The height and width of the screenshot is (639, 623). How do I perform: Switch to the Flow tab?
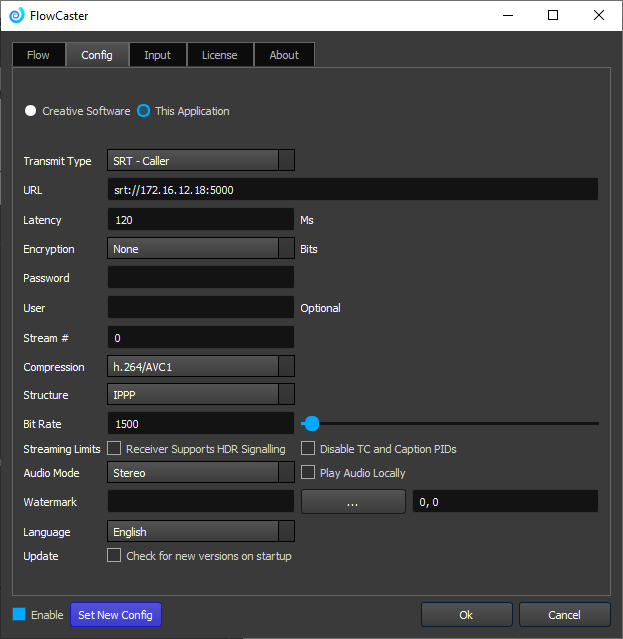point(39,55)
